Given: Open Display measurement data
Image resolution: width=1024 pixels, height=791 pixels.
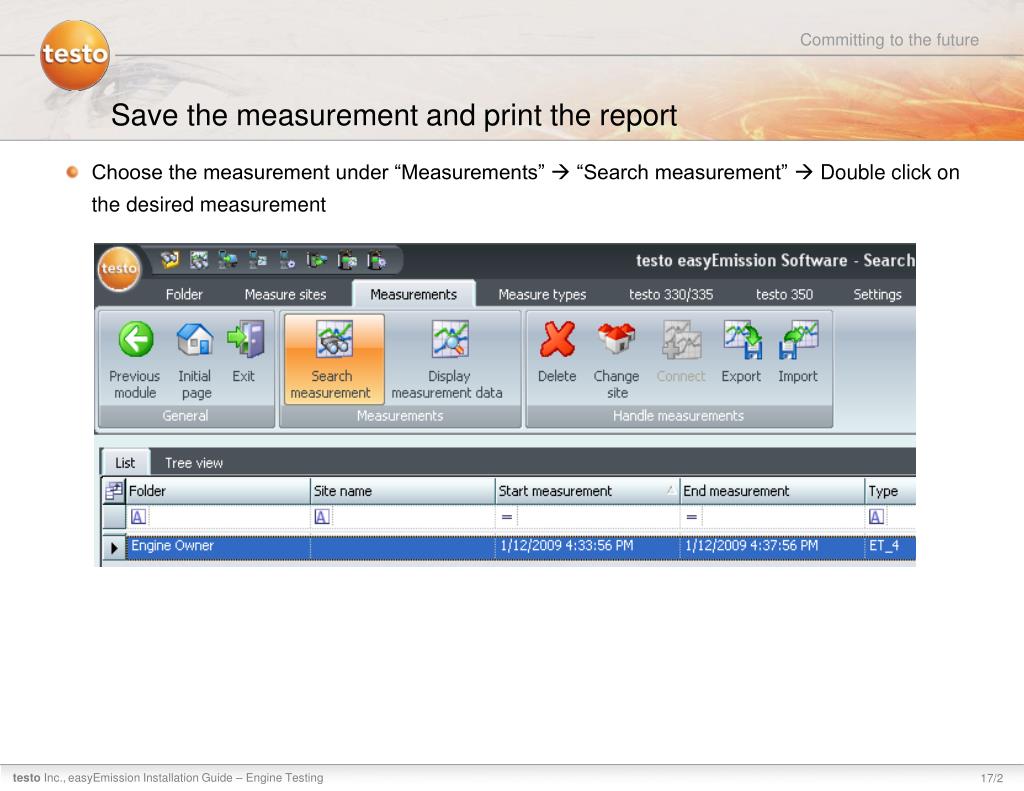Looking at the screenshot, I should coord(447,359).
